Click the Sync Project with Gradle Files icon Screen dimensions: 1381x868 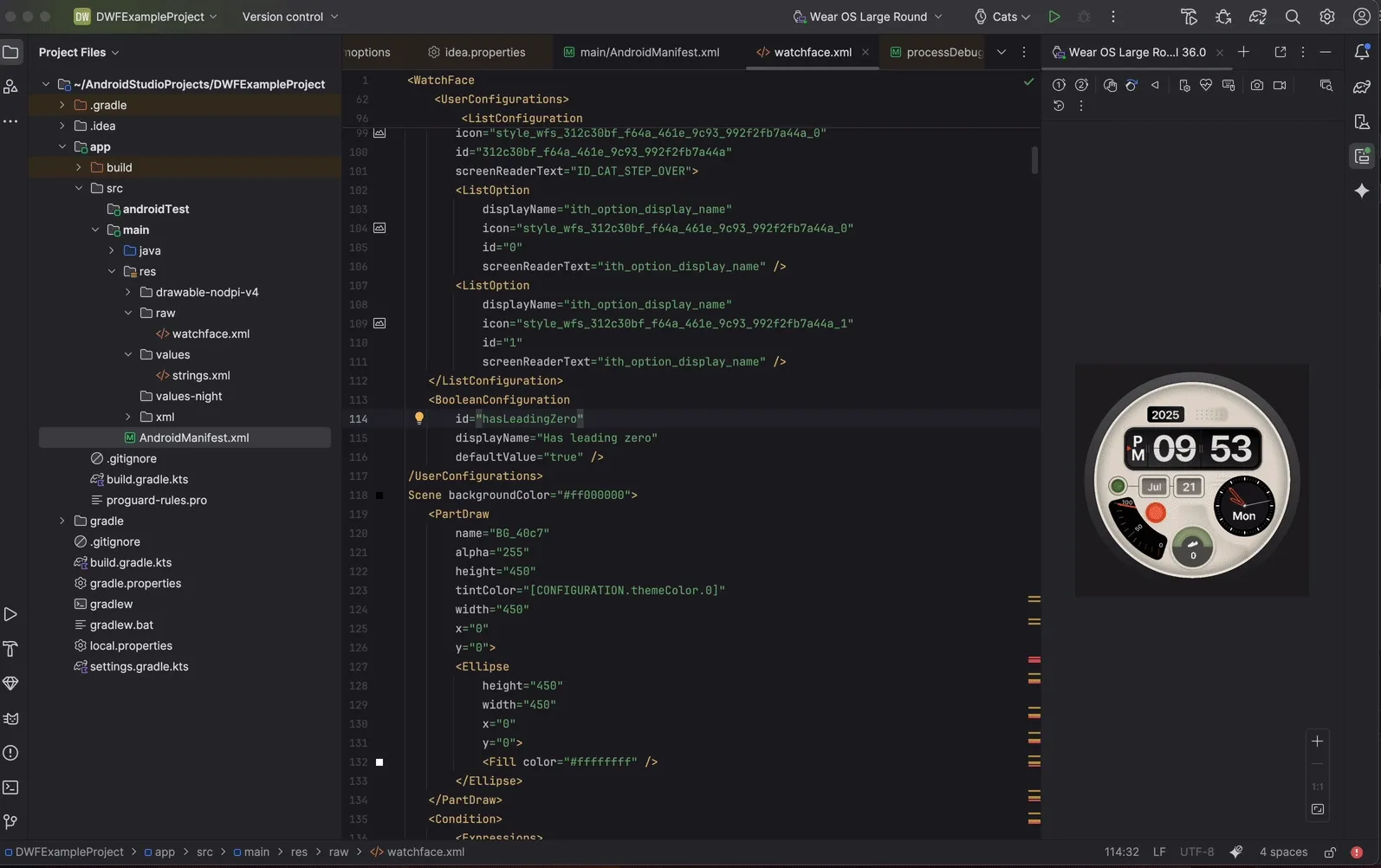(x=1257, y=16)
